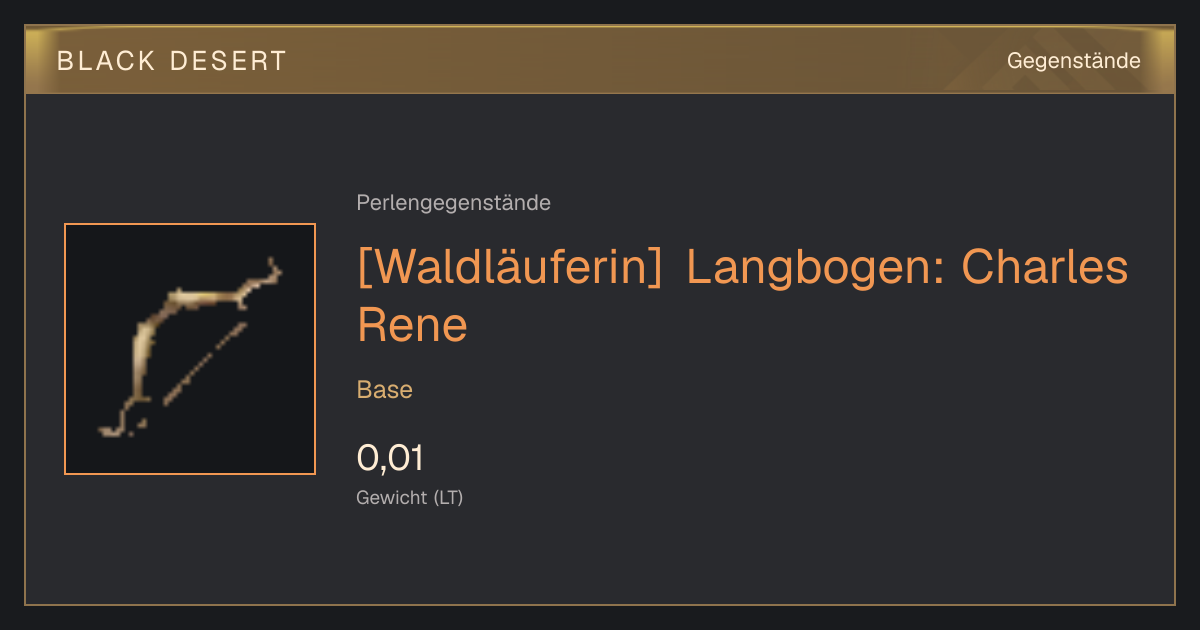The width and height of the screenshot is (1200, 630).
Task: Click the Gewicht (LT) caption
Action: (x=410, y=497)
